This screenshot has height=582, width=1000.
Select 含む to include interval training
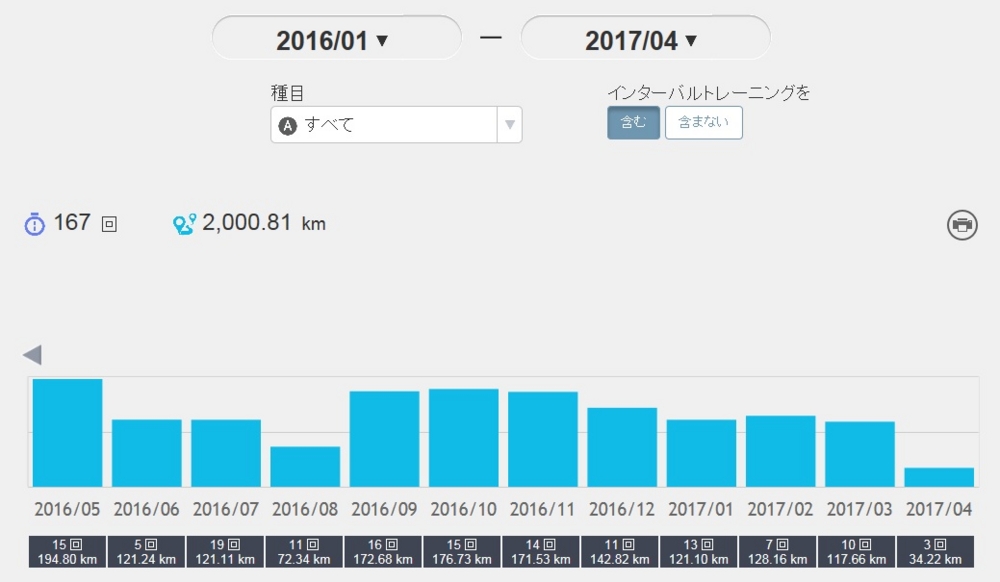(633, 122)
